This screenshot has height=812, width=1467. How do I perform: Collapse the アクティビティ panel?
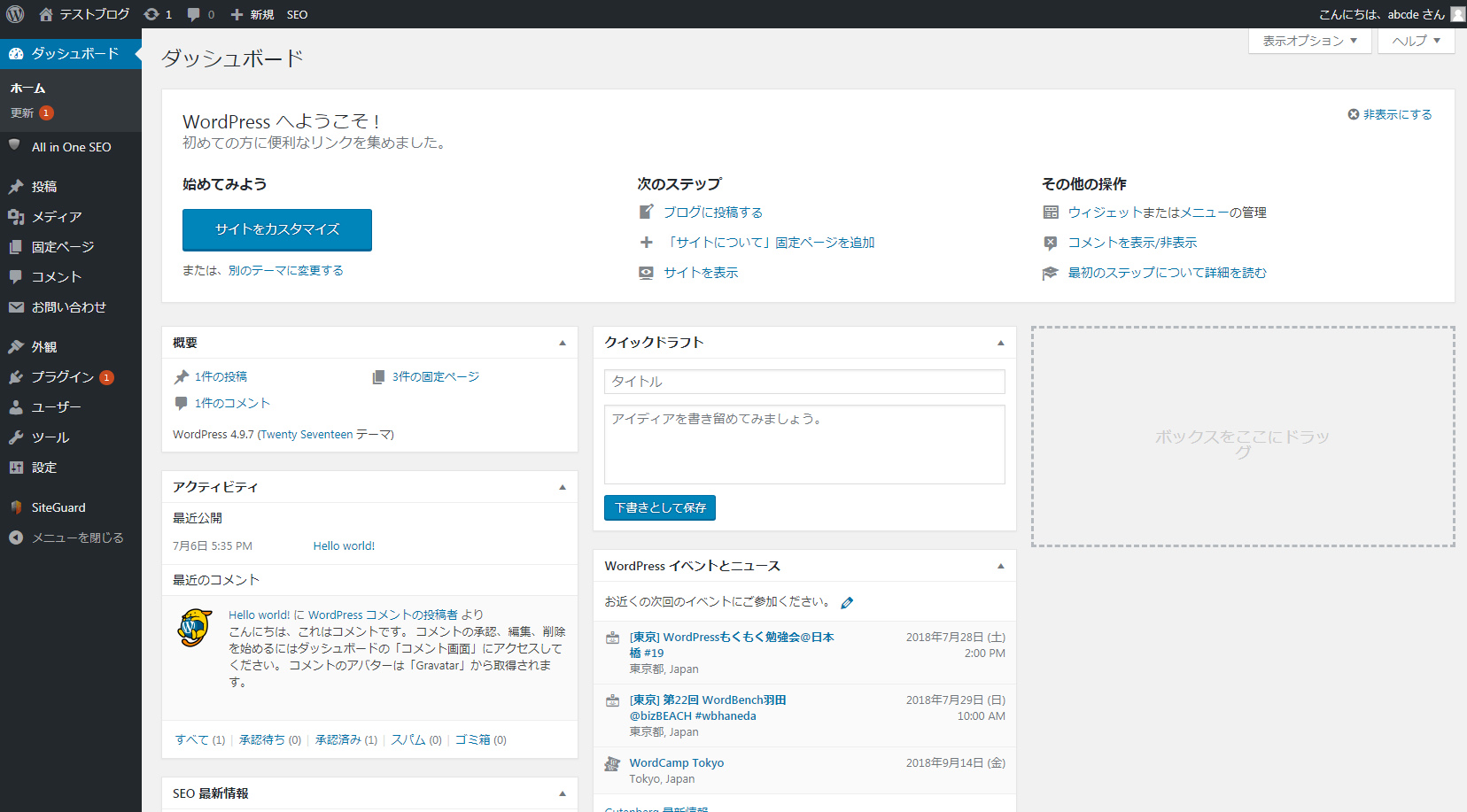[562, 487]
